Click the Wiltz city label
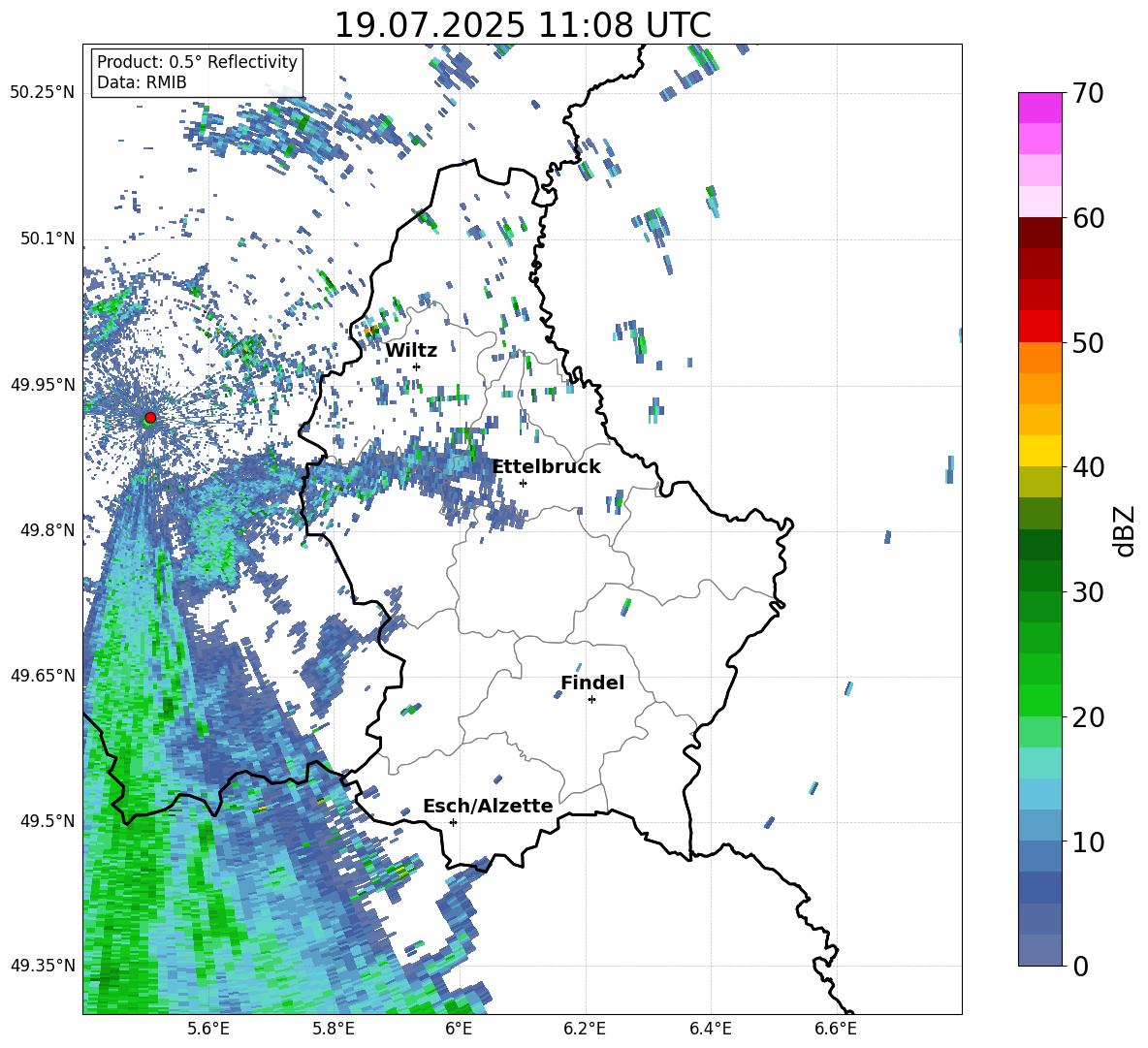The height and width of the screenshot is (1048, 1148). coord(411,351)
